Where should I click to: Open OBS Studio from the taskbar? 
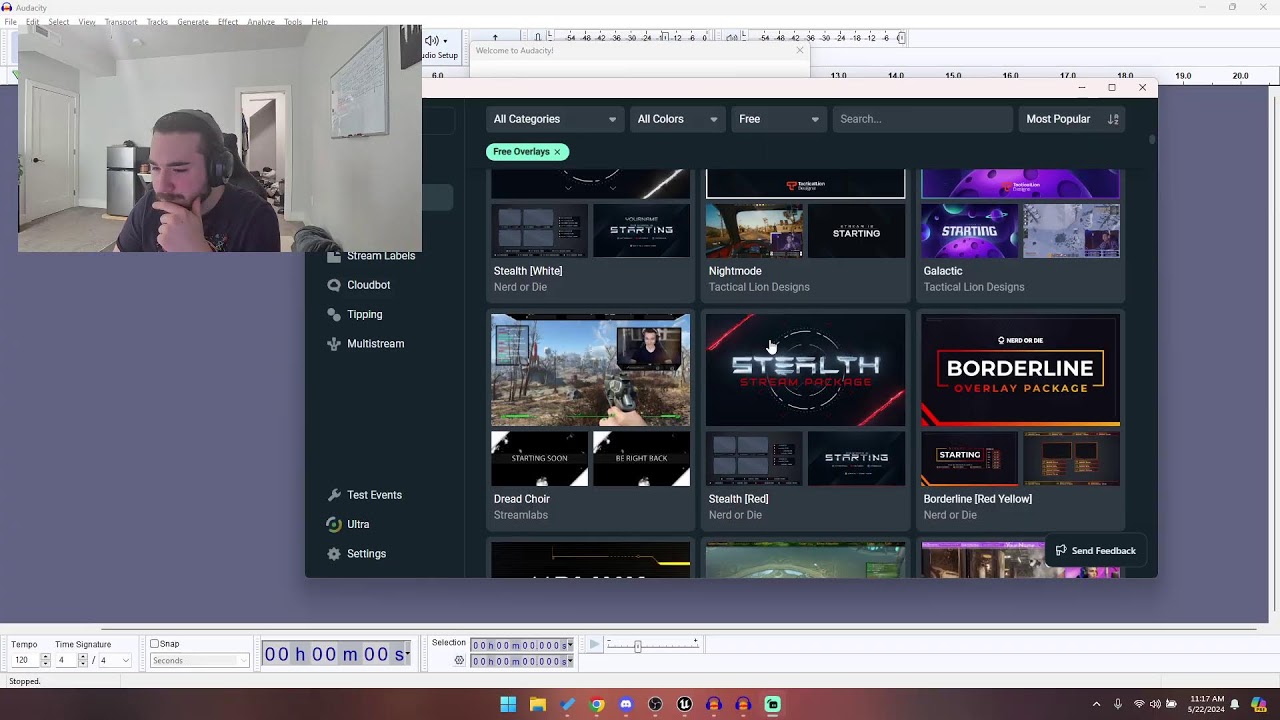click(x=655, y=704)
